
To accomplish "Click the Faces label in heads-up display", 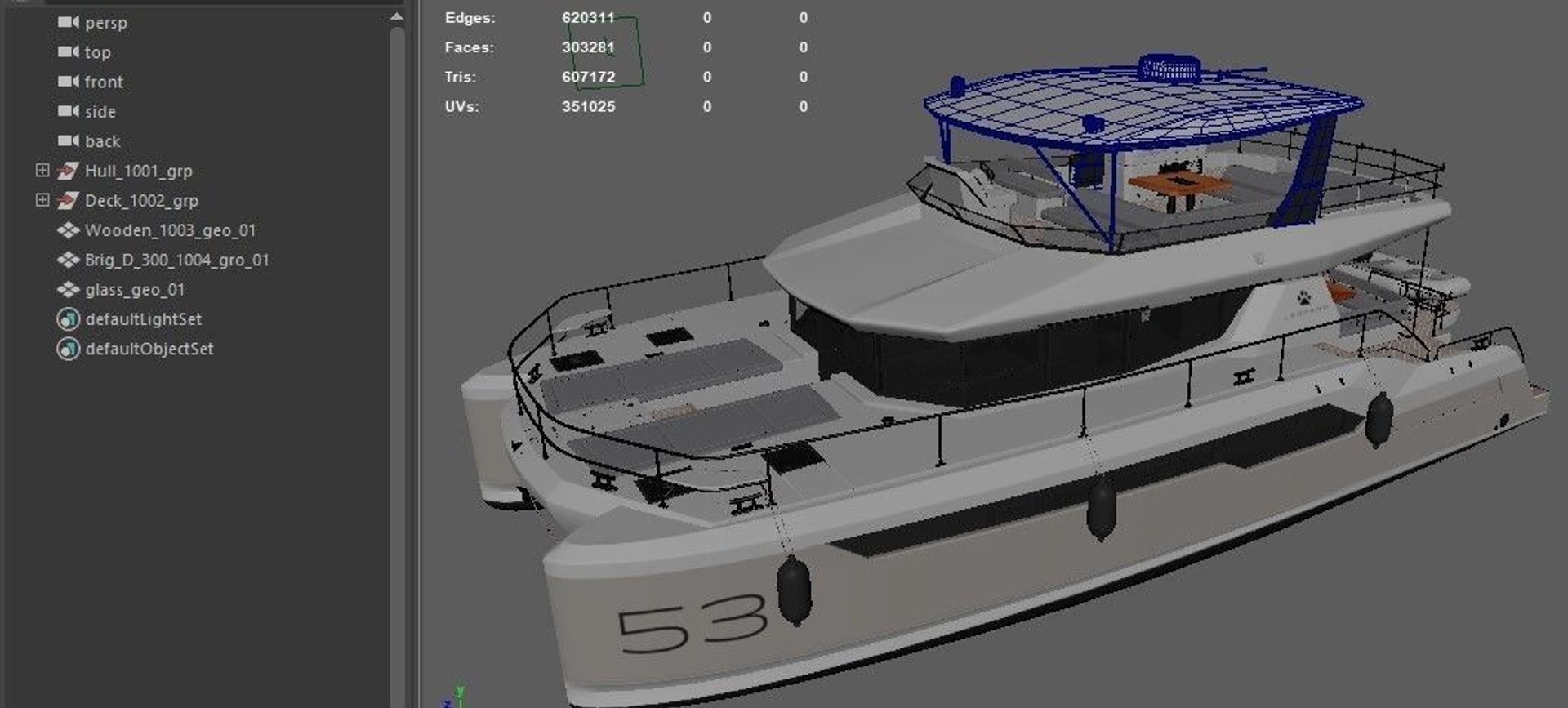I will click(x=469, y=47).
